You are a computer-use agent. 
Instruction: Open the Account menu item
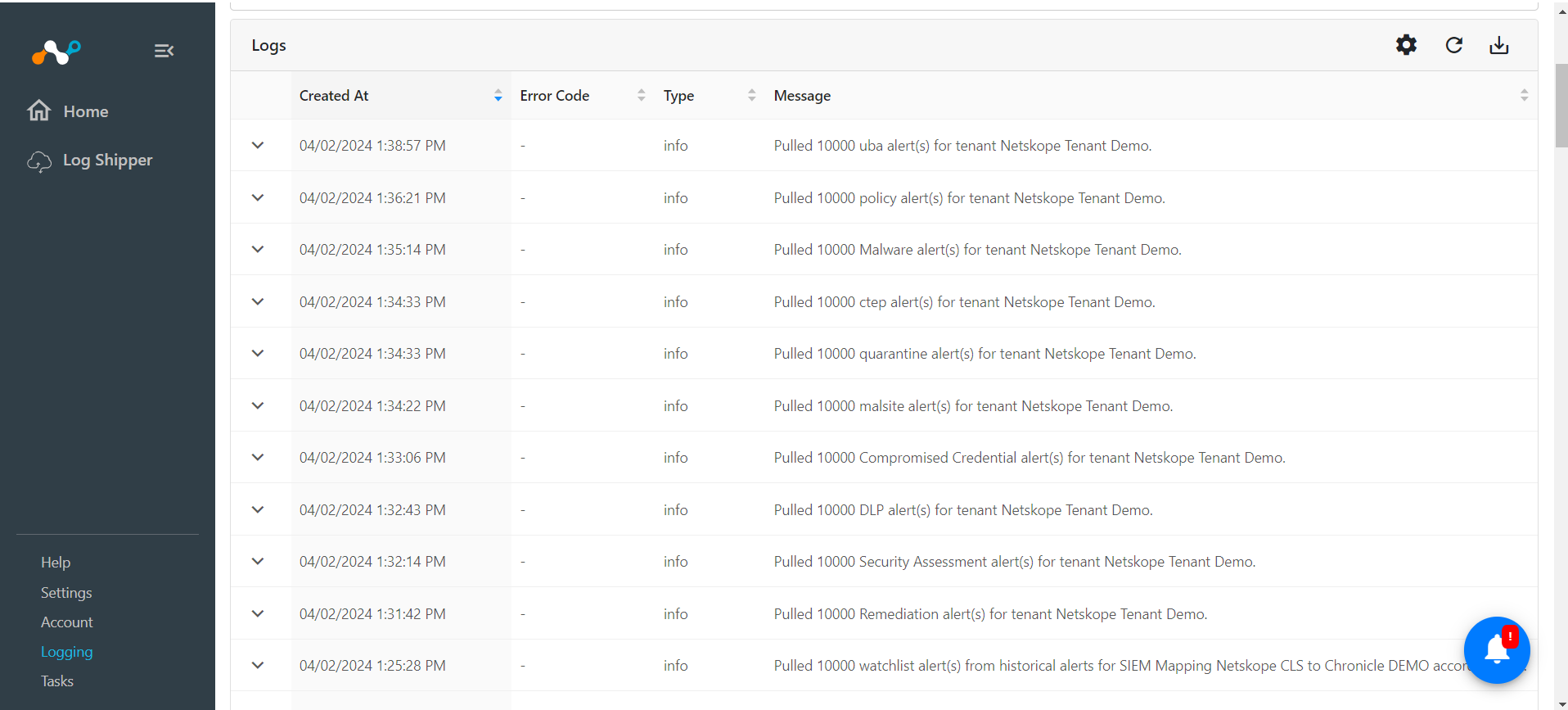[x=67, y=622]
